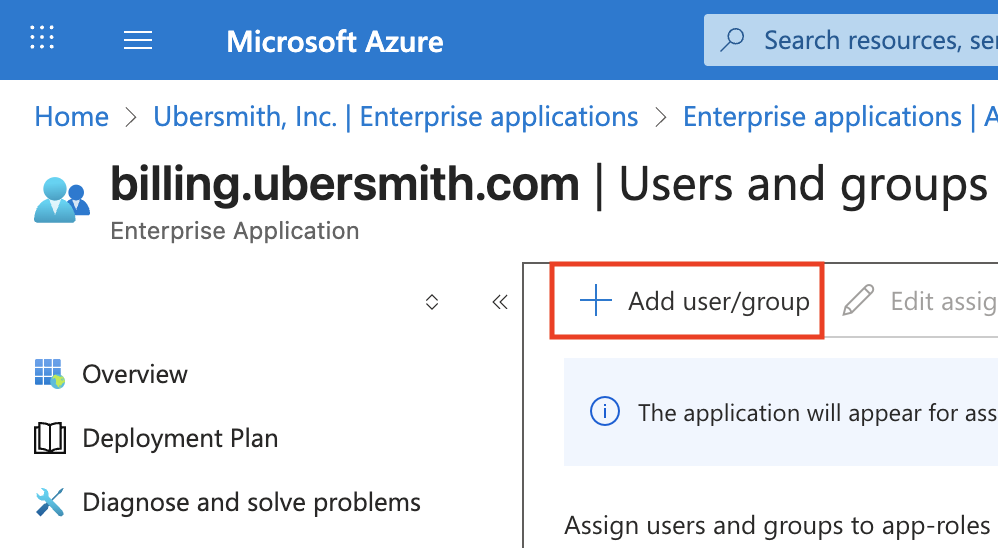Open the Azure app launcher grid
The height and width of the screenshot is (548, 998).
tap(42, 39)
